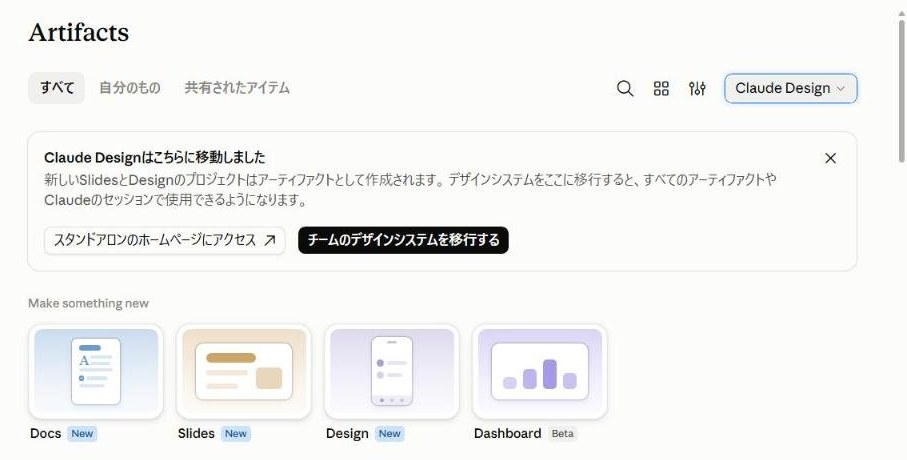Click the Beta badge beside Dashboard
This screenshot has width=907, height=460.
(x=562, y=434)
